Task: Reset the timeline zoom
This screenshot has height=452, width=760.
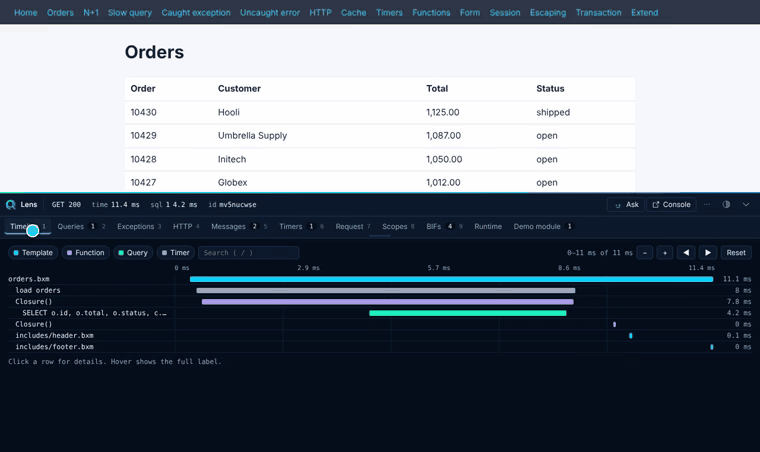Action: 736,252
